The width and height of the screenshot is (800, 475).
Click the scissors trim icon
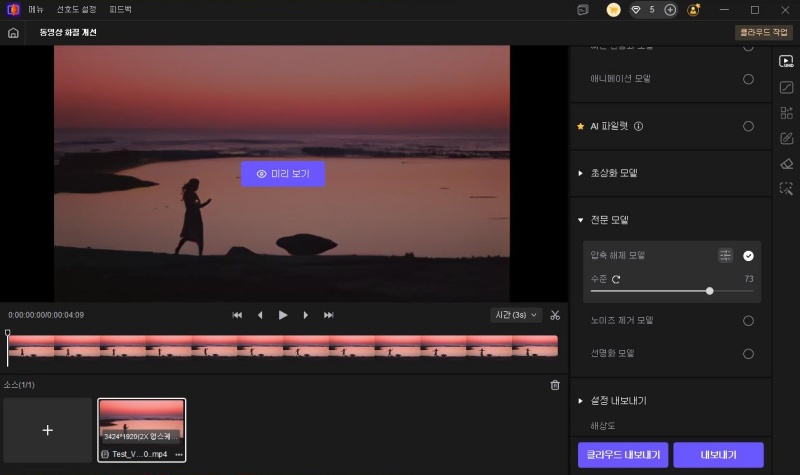click(x=555, y=315)
